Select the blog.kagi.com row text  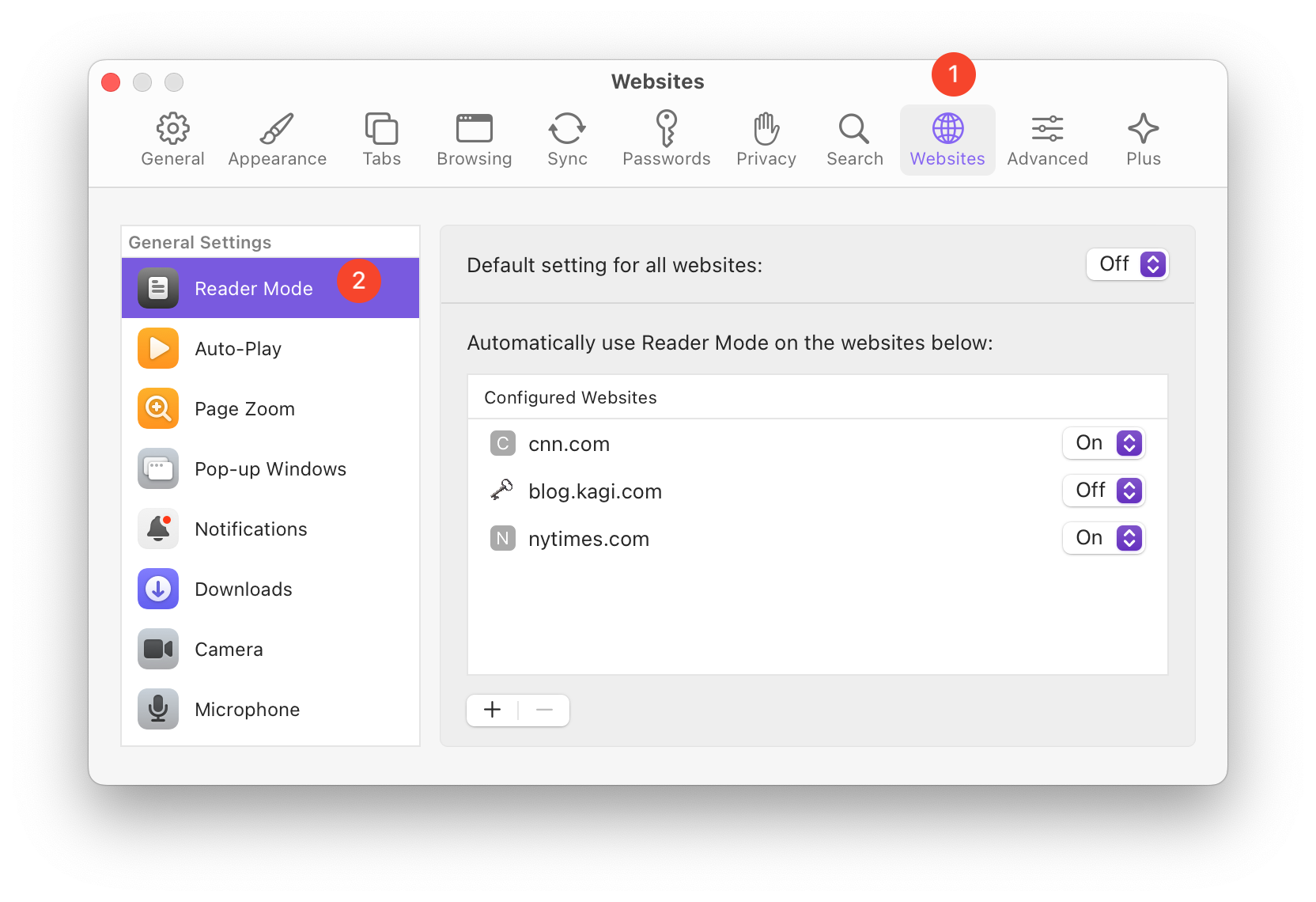[x=596, y=491]
